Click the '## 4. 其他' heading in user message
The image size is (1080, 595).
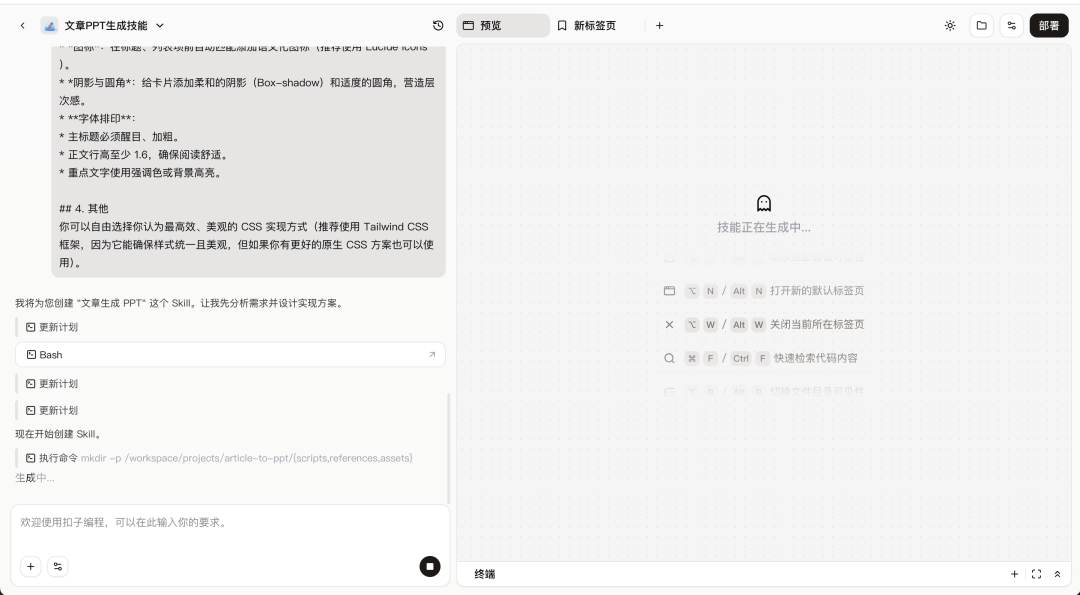click(83, 209)
